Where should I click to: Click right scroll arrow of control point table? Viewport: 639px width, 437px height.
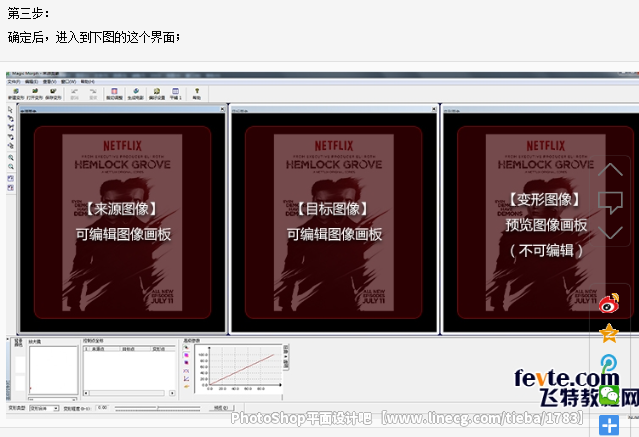[x=172, y=393]
